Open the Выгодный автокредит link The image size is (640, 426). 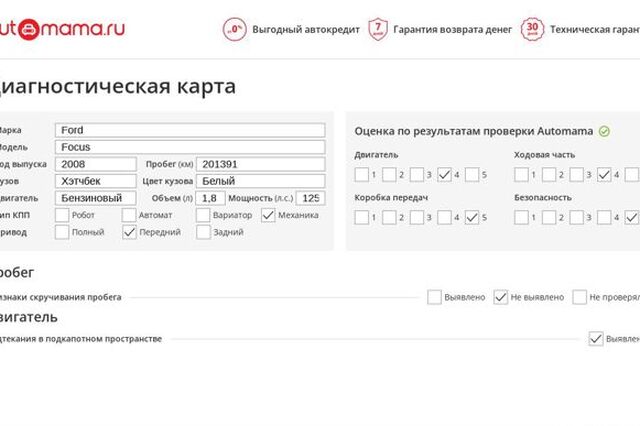[x=306, y=30]
